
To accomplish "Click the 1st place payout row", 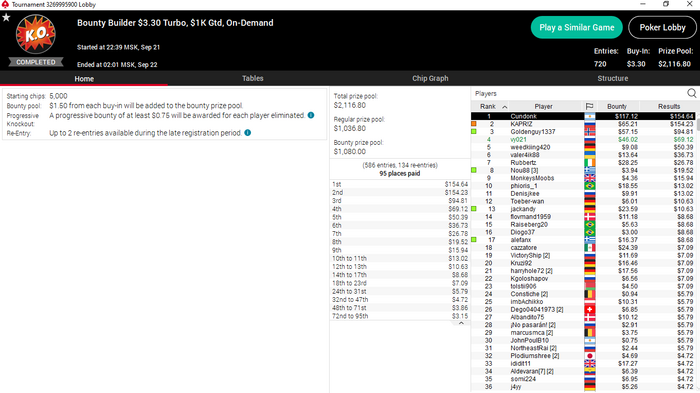I will tap(400, 184).
